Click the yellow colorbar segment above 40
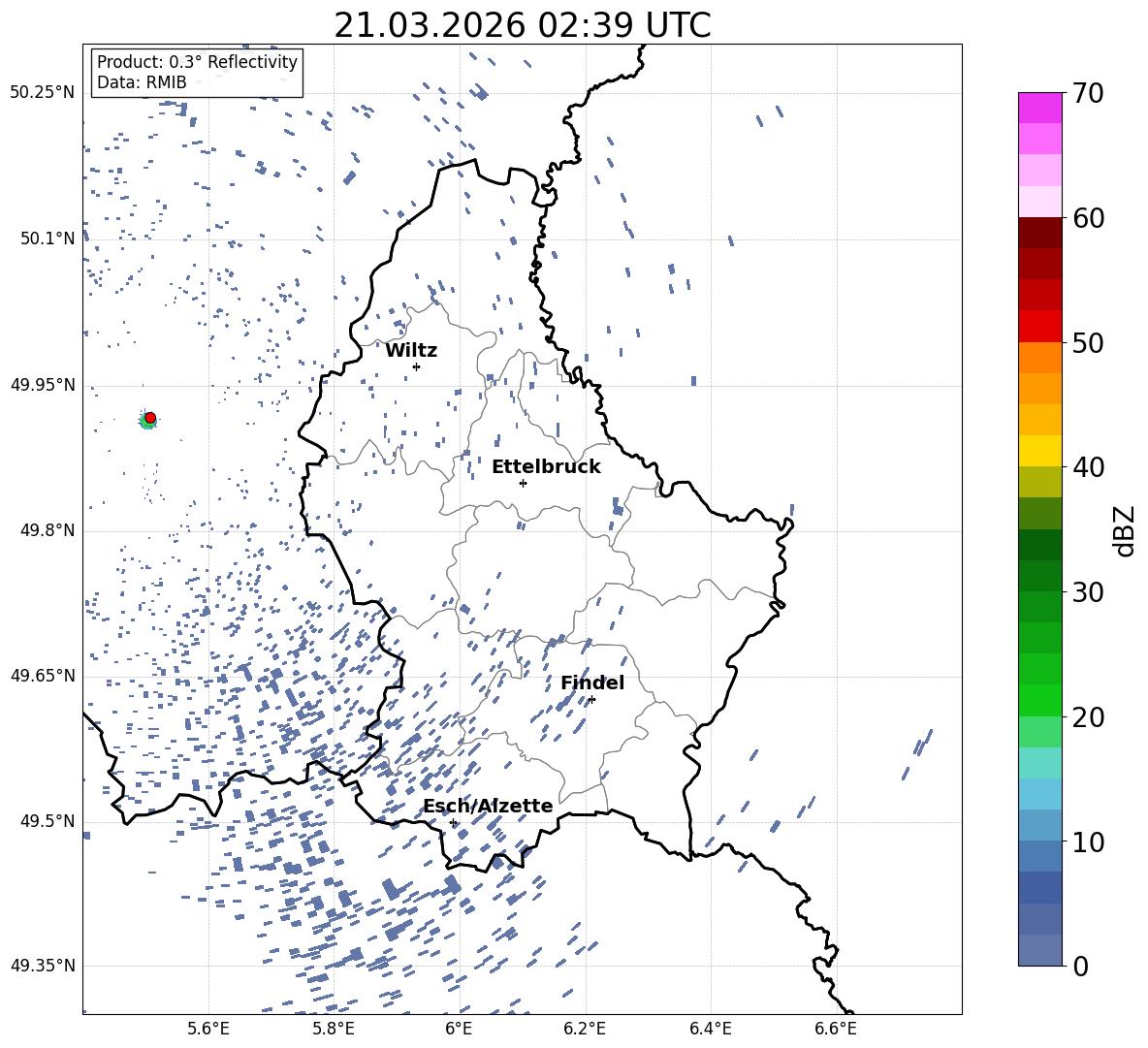 pyautogui.click(x=1040, y=451)
